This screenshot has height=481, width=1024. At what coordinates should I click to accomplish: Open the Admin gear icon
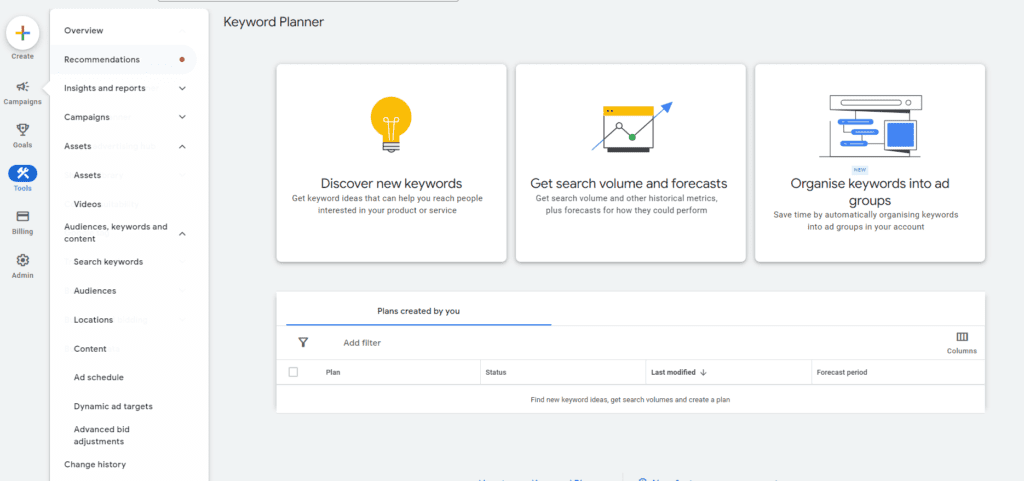point(22,260)
